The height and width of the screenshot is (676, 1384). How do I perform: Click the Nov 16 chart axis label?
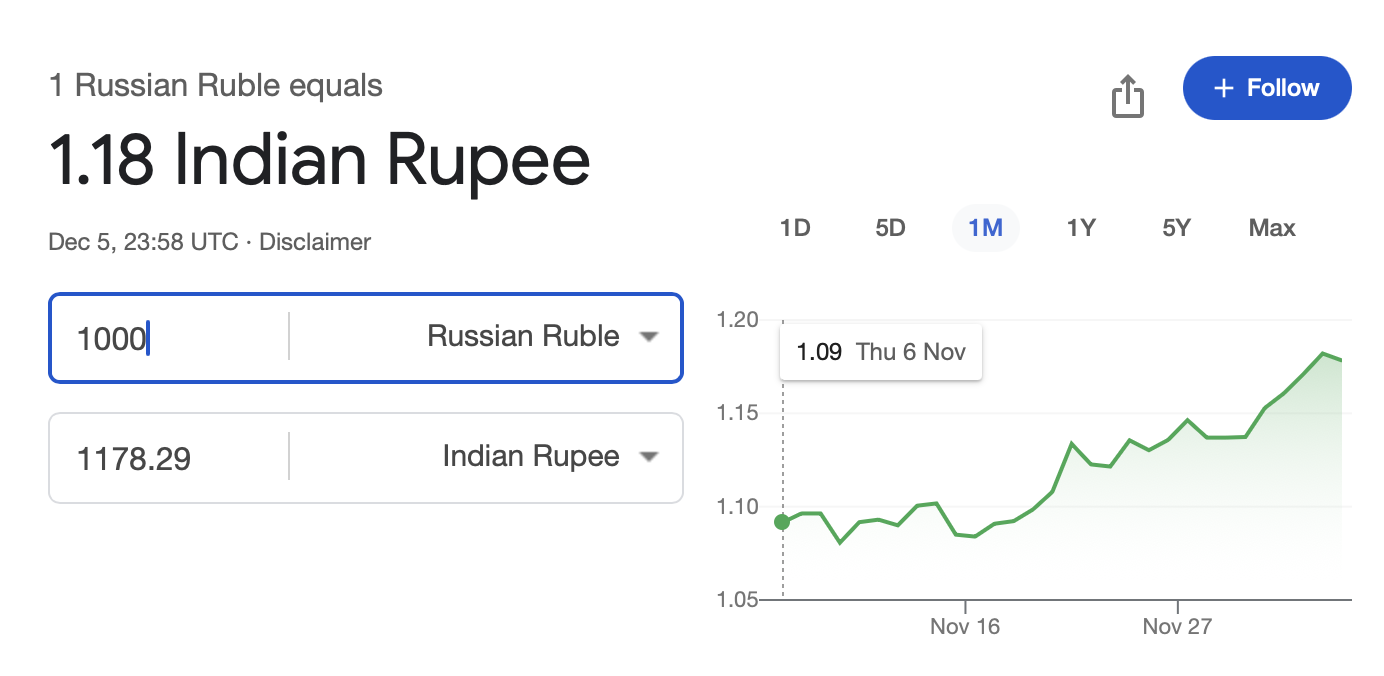click(965, 627)
